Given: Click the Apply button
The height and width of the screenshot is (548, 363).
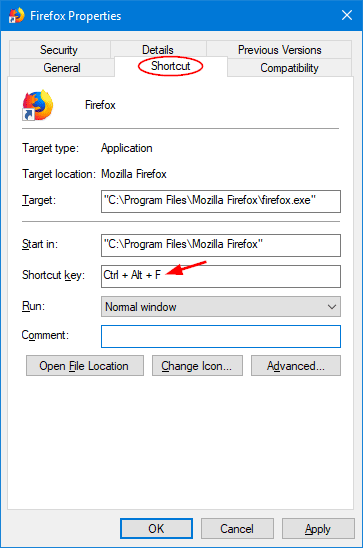Looking at the screenshot, I should click(x=318, y=528).
